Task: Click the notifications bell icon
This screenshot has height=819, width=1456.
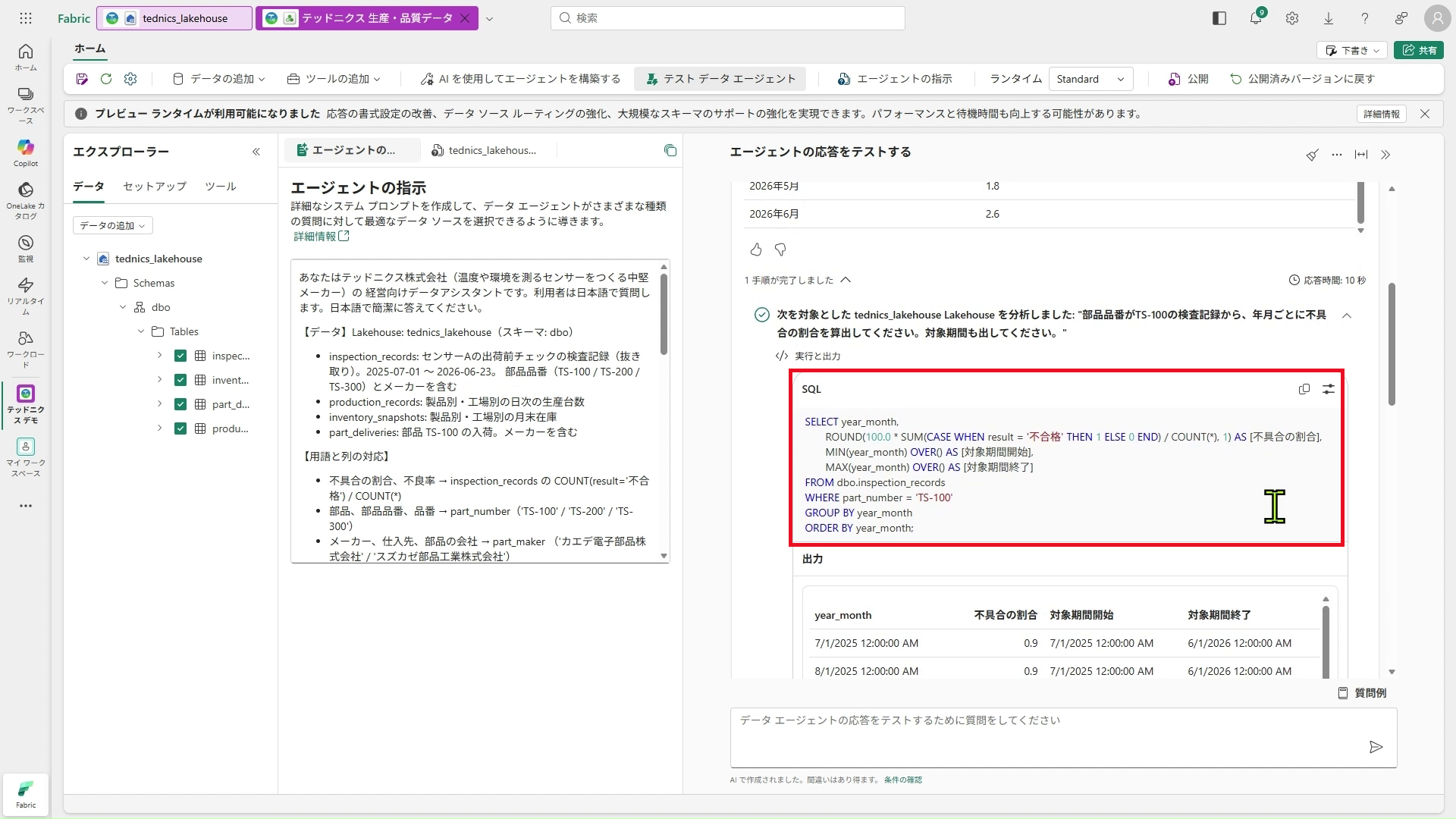Action: 1256,18
